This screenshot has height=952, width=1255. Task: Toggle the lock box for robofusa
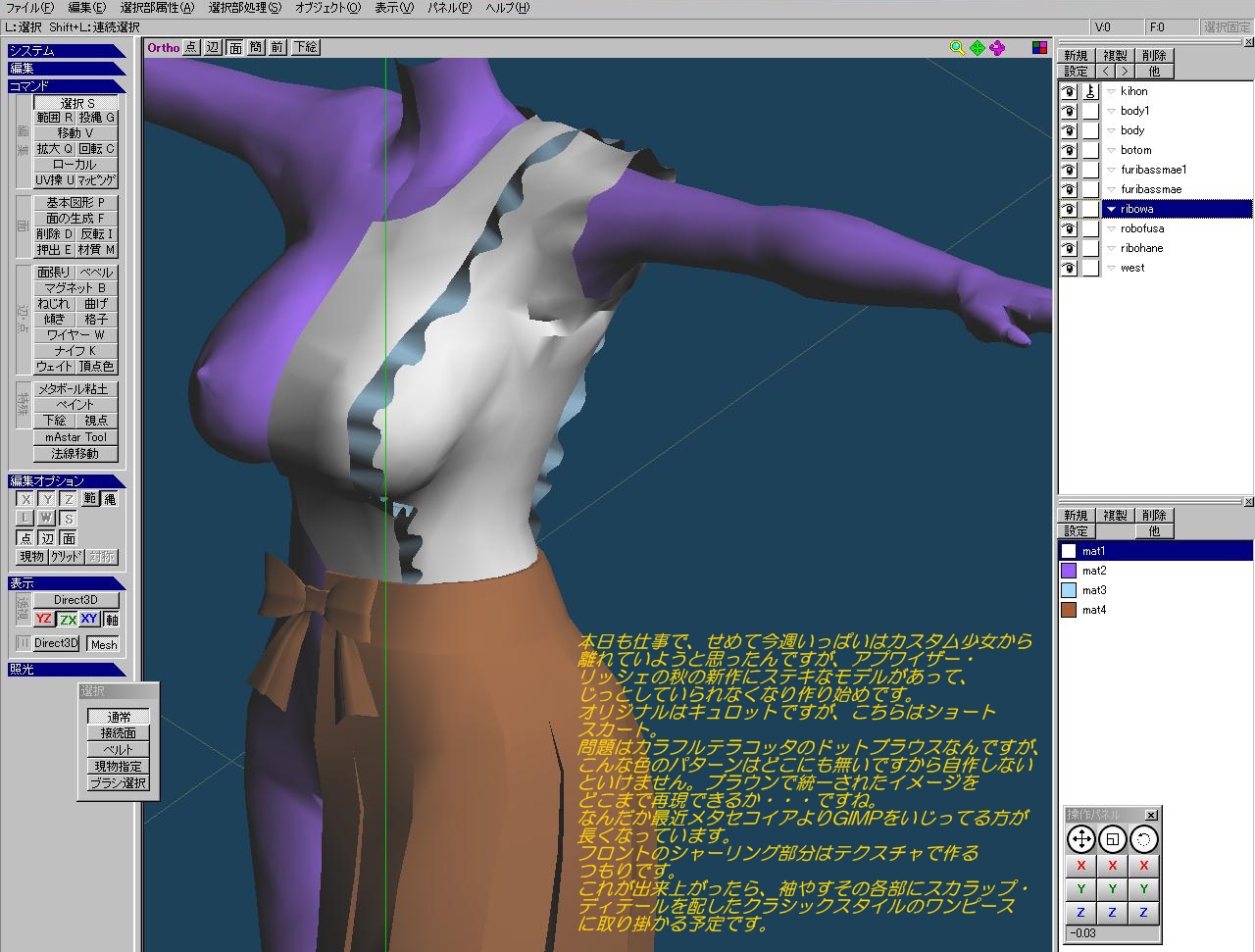[1090, 228]
